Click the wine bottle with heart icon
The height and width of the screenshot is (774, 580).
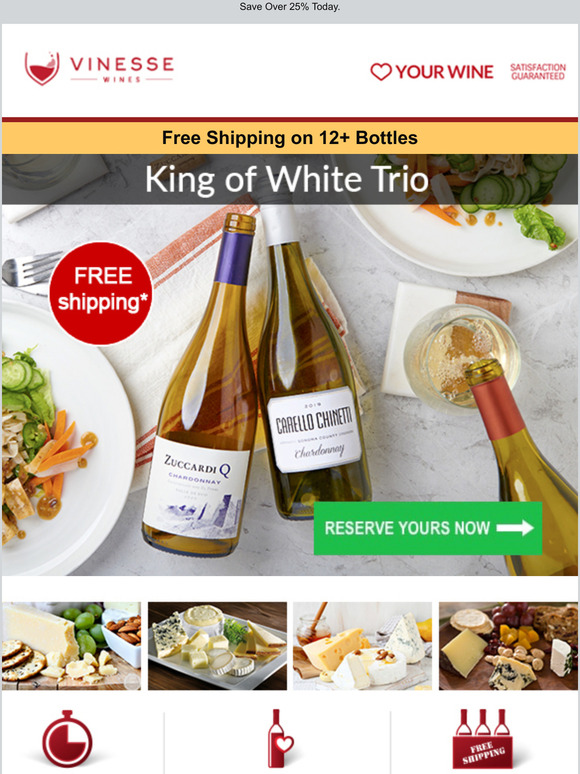pos(280,739)
